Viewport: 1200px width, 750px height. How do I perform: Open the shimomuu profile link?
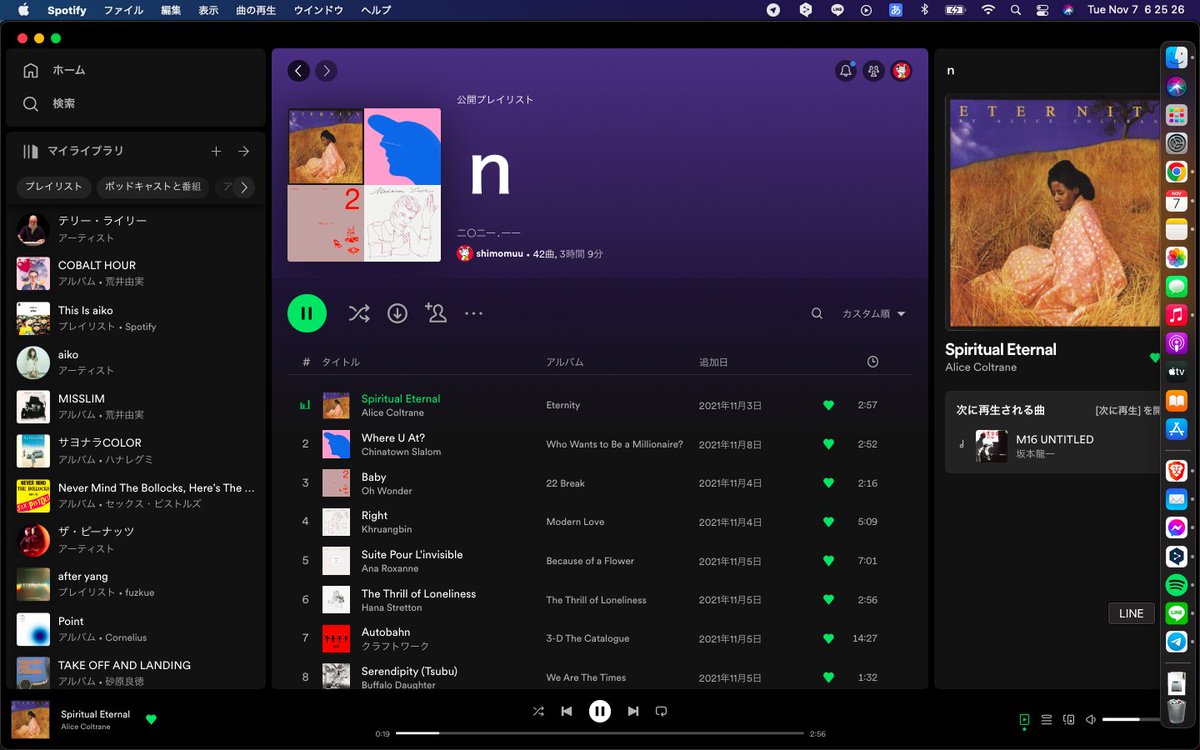tap(501, 254)
